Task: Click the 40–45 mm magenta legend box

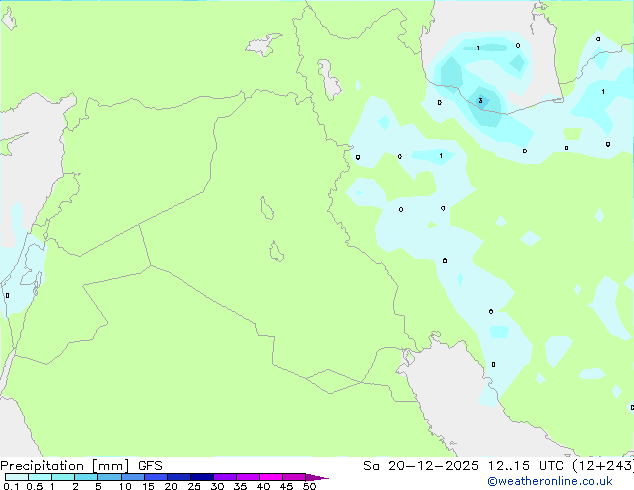Action: click(x=271, y=477)
